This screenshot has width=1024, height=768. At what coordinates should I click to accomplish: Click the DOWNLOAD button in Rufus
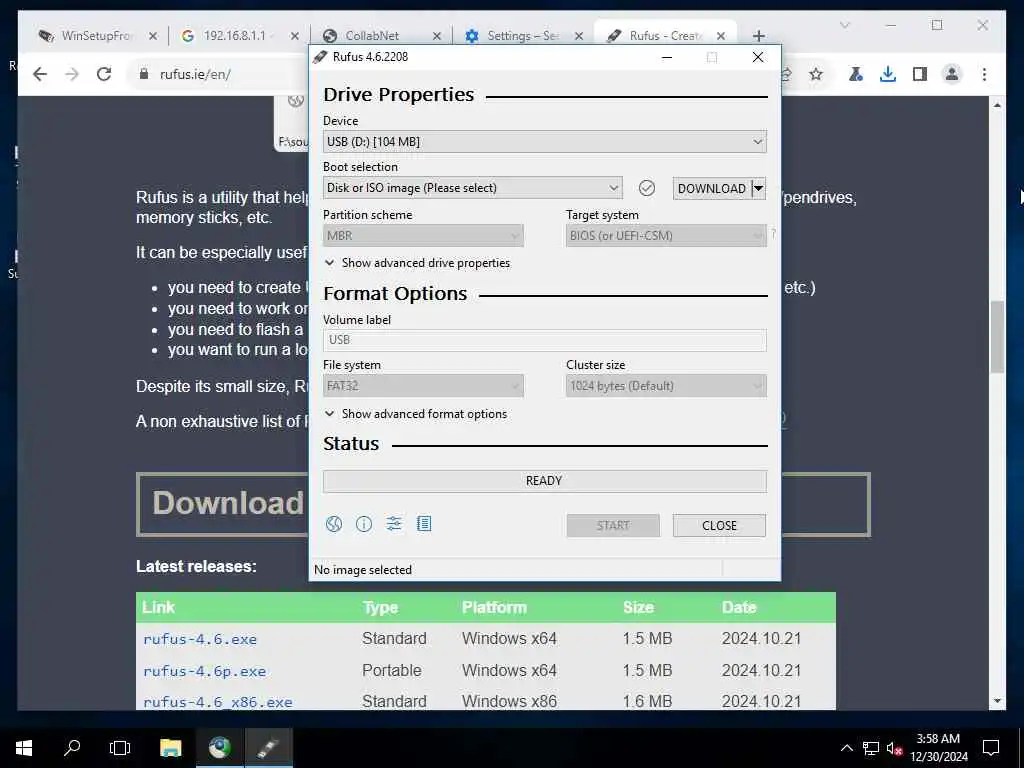point(712,188)
